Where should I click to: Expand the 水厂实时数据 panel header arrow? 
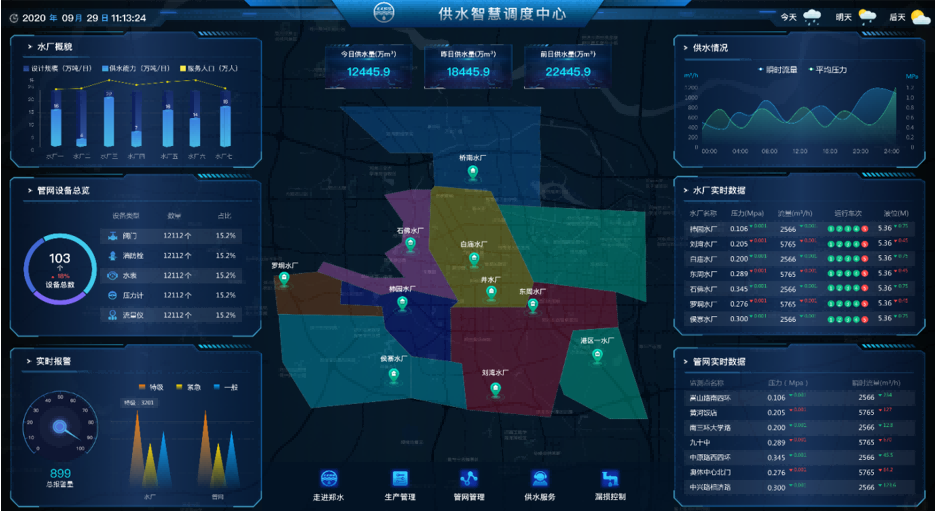point(684,190)
